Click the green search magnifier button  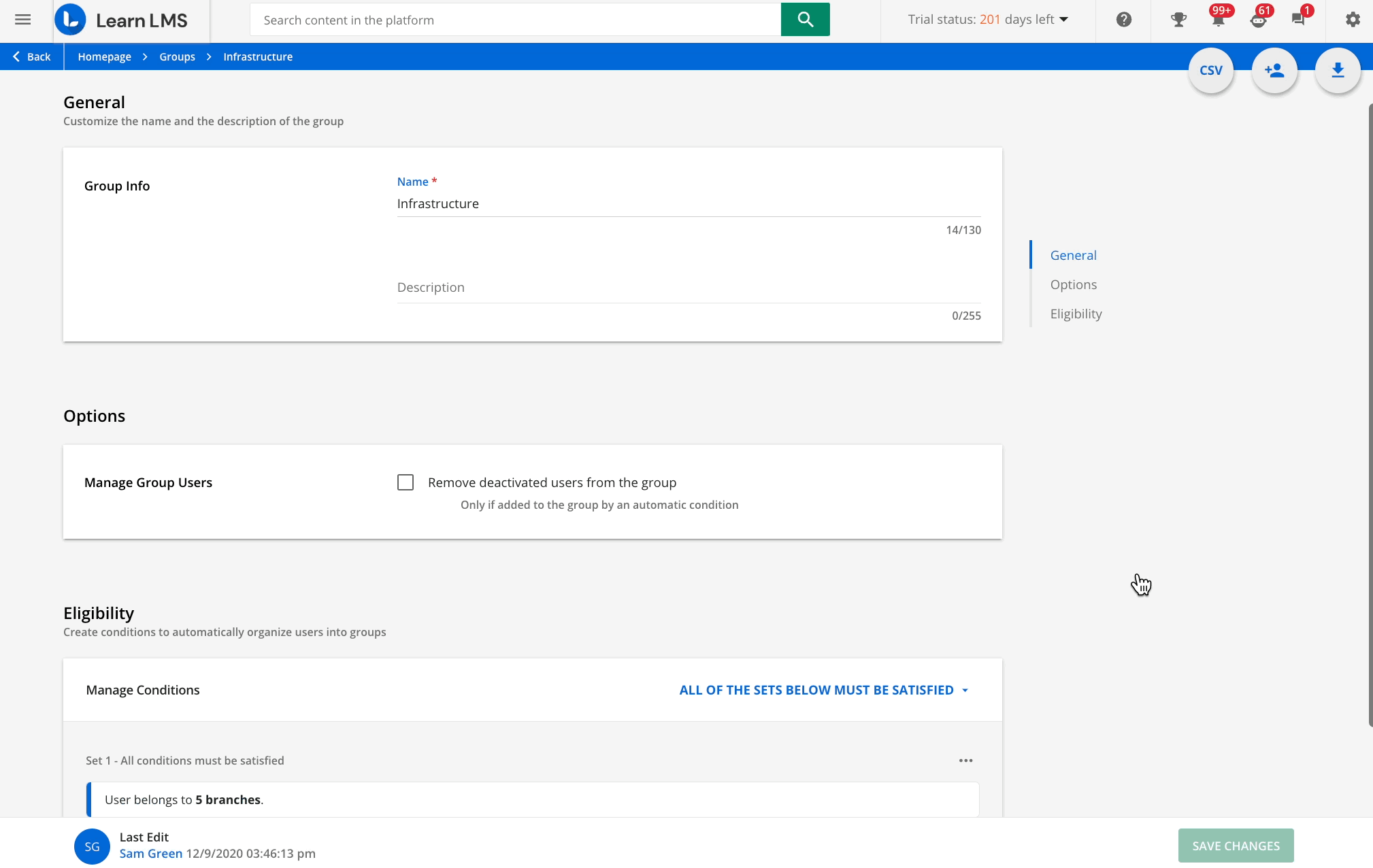[x=805, y=20]
